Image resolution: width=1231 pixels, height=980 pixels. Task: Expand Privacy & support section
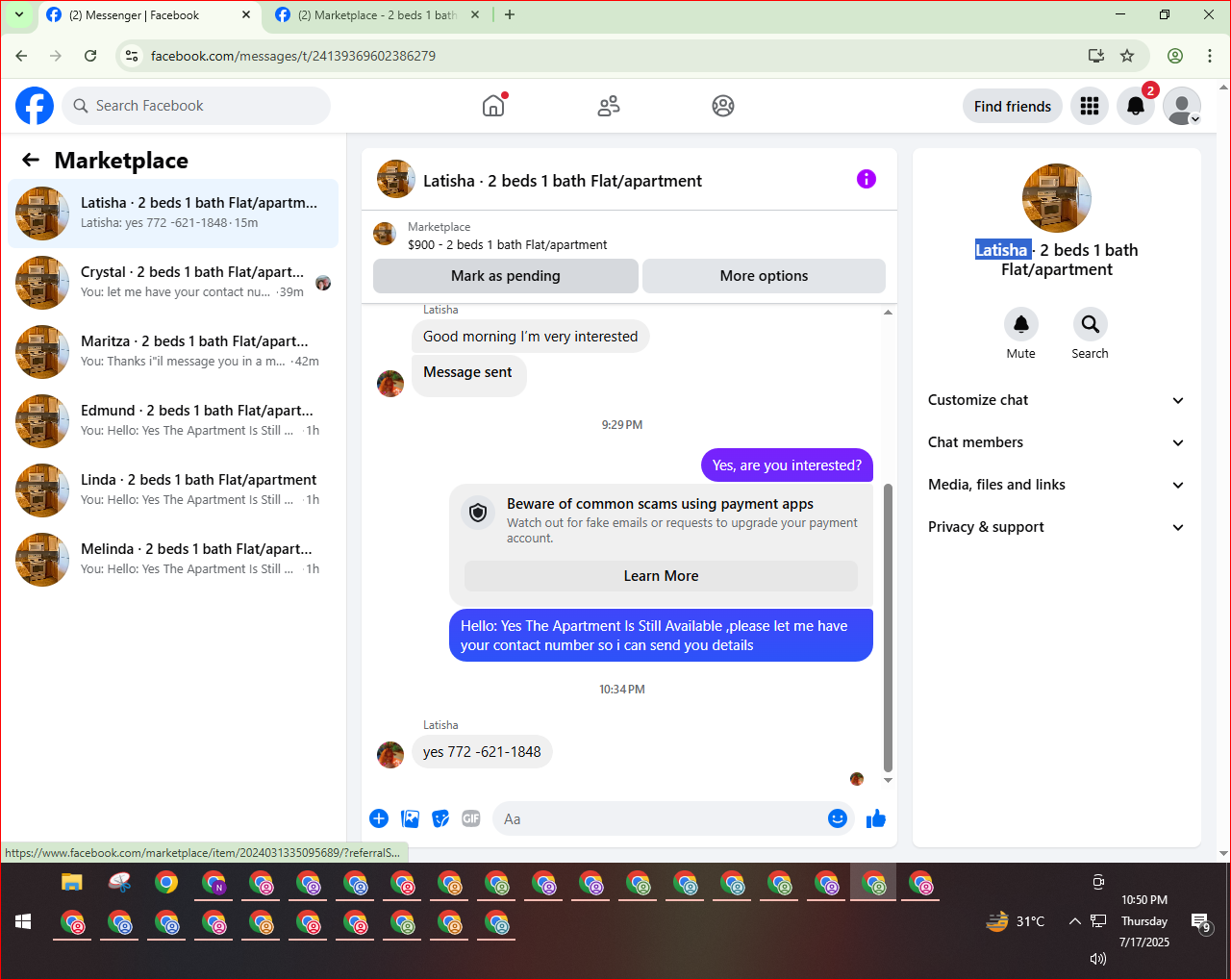click(1056, 527)
